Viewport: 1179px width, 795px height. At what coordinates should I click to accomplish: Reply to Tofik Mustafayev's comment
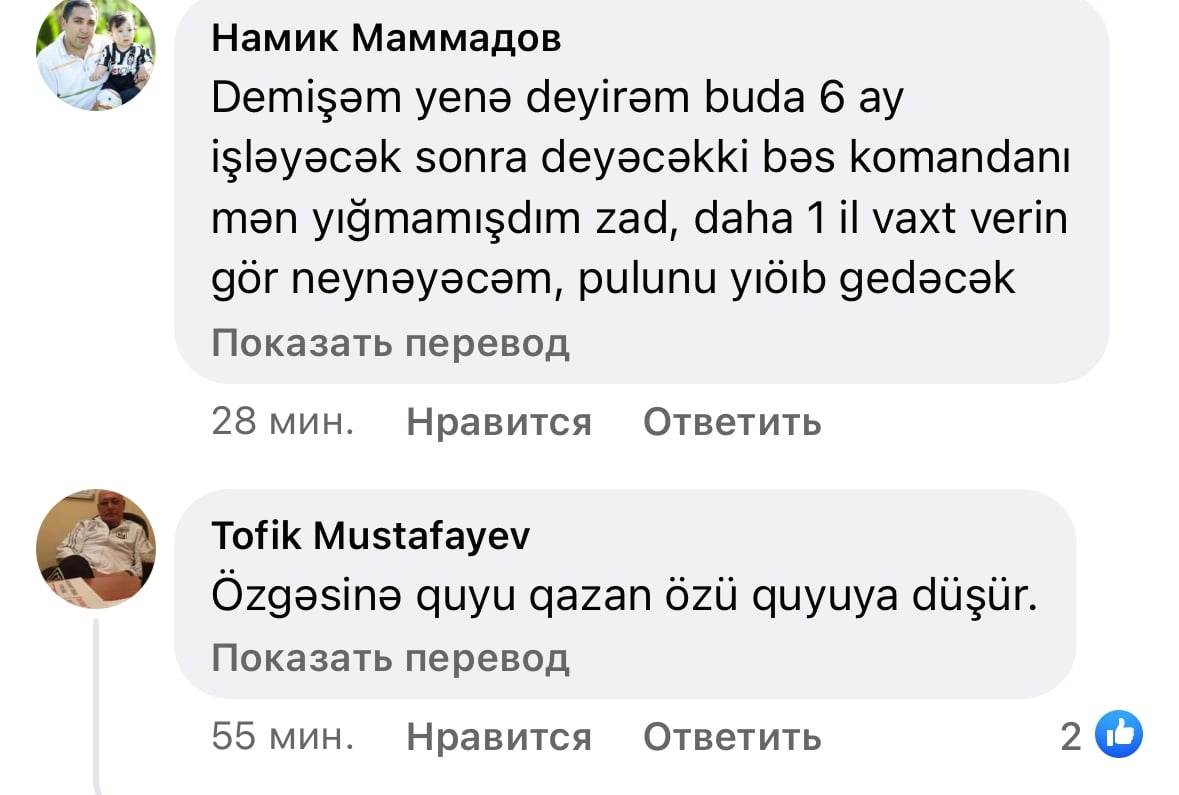point(732,737)
